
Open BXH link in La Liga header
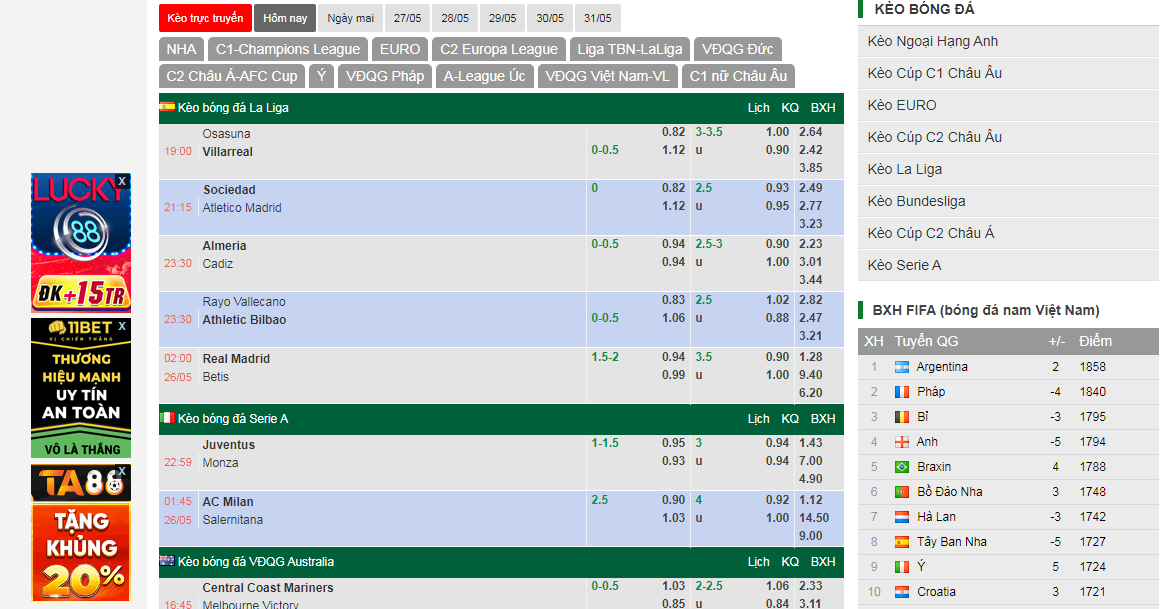coord(823,107)
